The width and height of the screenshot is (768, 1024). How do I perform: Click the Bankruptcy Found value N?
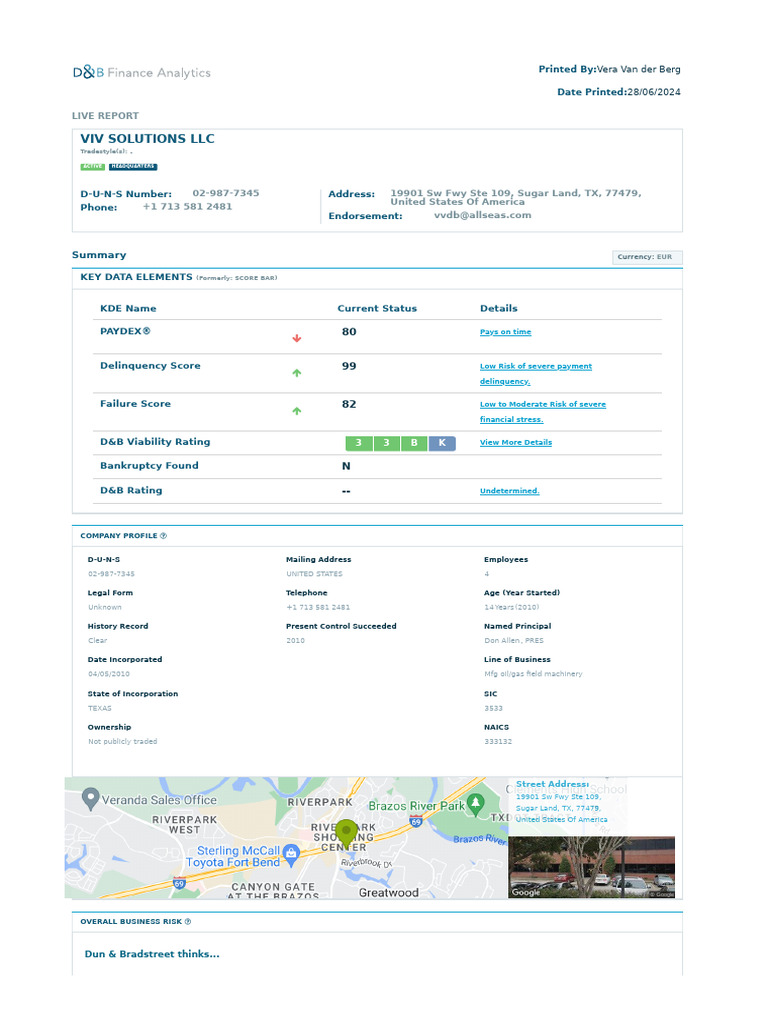coord(346,466)
